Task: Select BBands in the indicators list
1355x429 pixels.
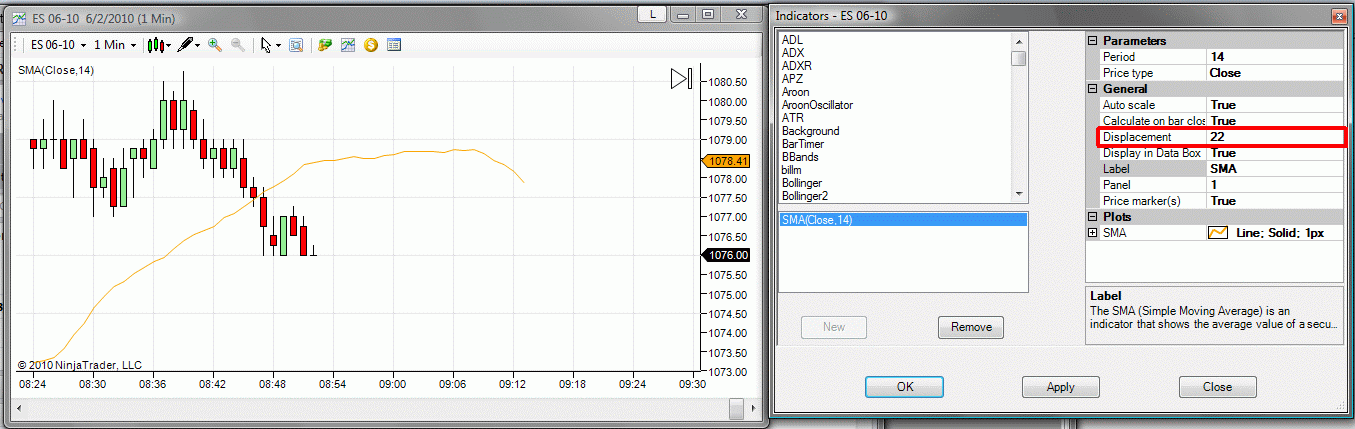Action: pos(802,157)
